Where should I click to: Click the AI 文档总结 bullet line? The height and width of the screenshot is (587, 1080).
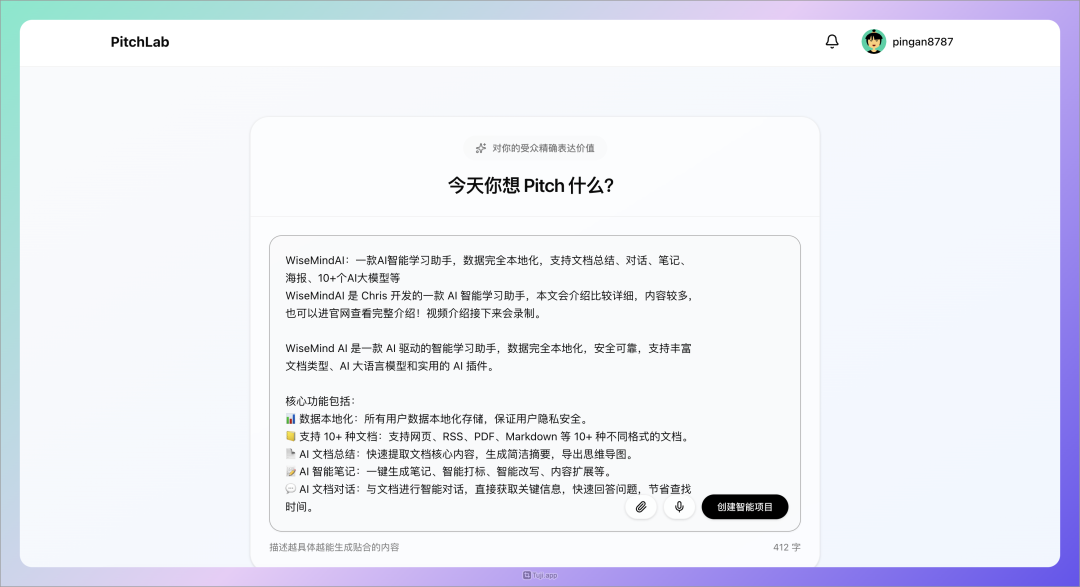click(460, 454)
